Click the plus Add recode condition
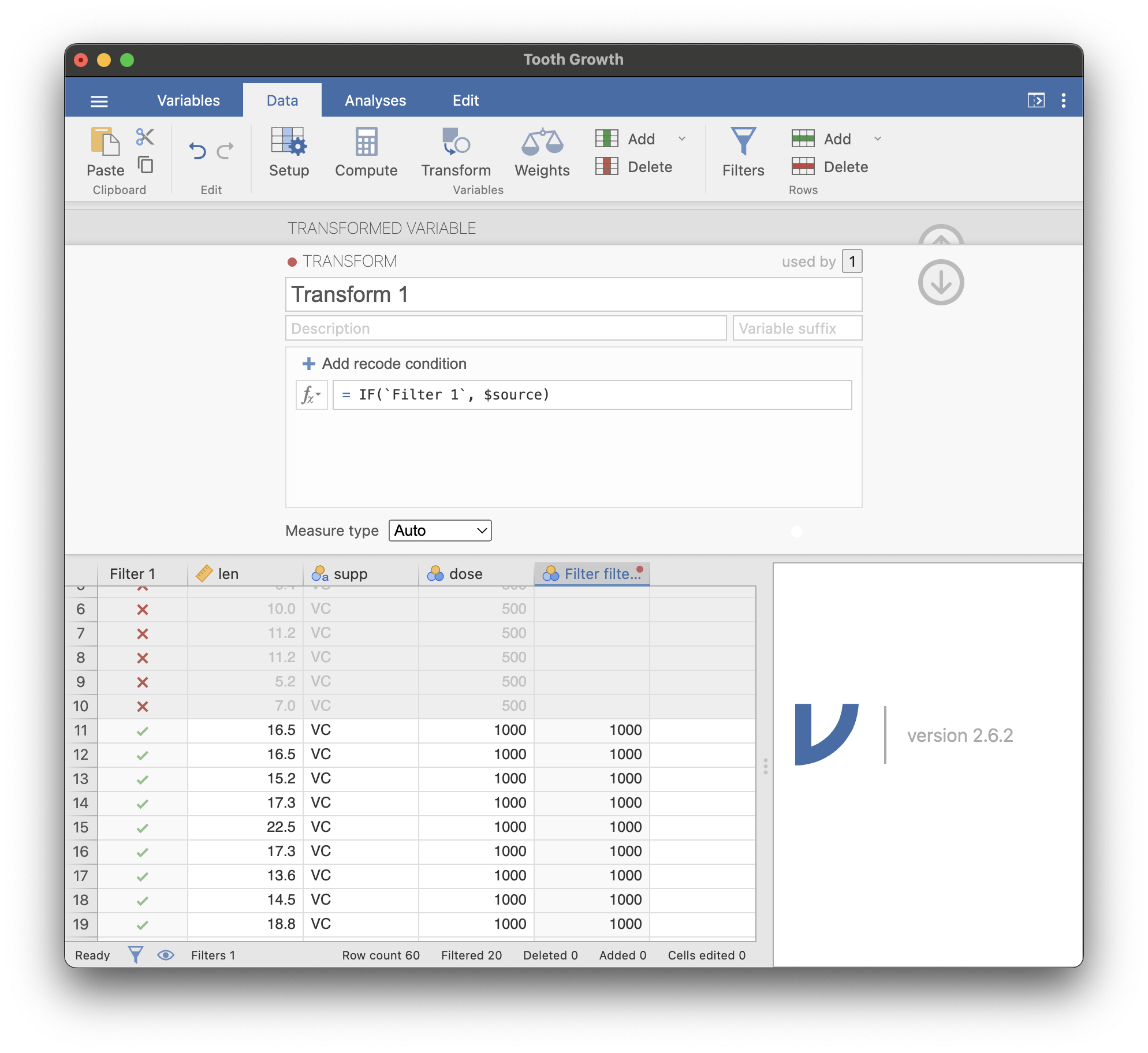The height and width of the screenshot is (1053, 1148). click(x=384, y=364)
